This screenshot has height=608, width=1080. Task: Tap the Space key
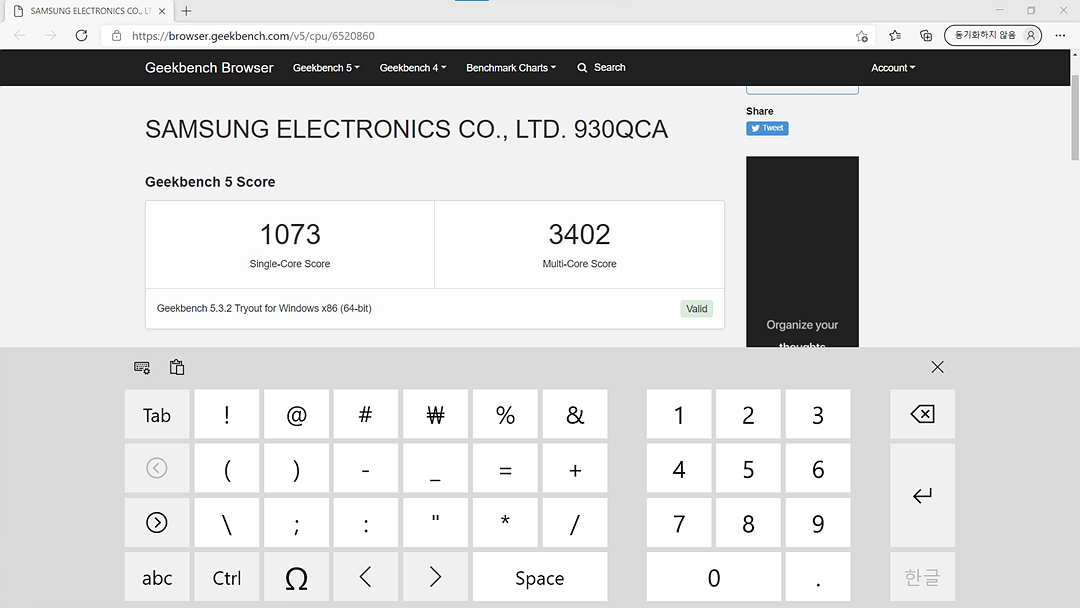click(540, 577)
